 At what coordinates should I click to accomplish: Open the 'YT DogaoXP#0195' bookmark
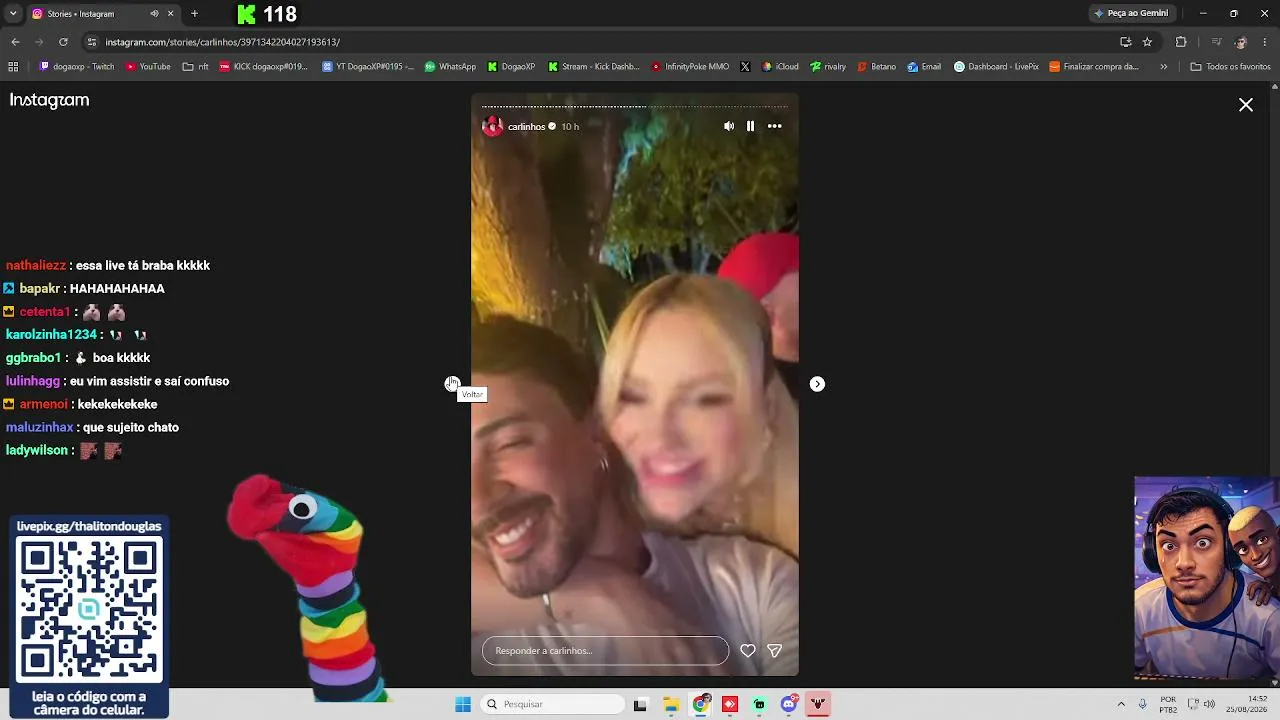coord(368,67)
